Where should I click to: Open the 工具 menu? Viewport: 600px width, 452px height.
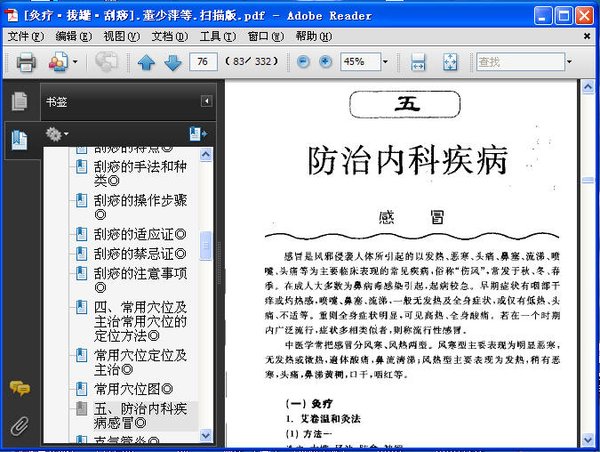218,37
